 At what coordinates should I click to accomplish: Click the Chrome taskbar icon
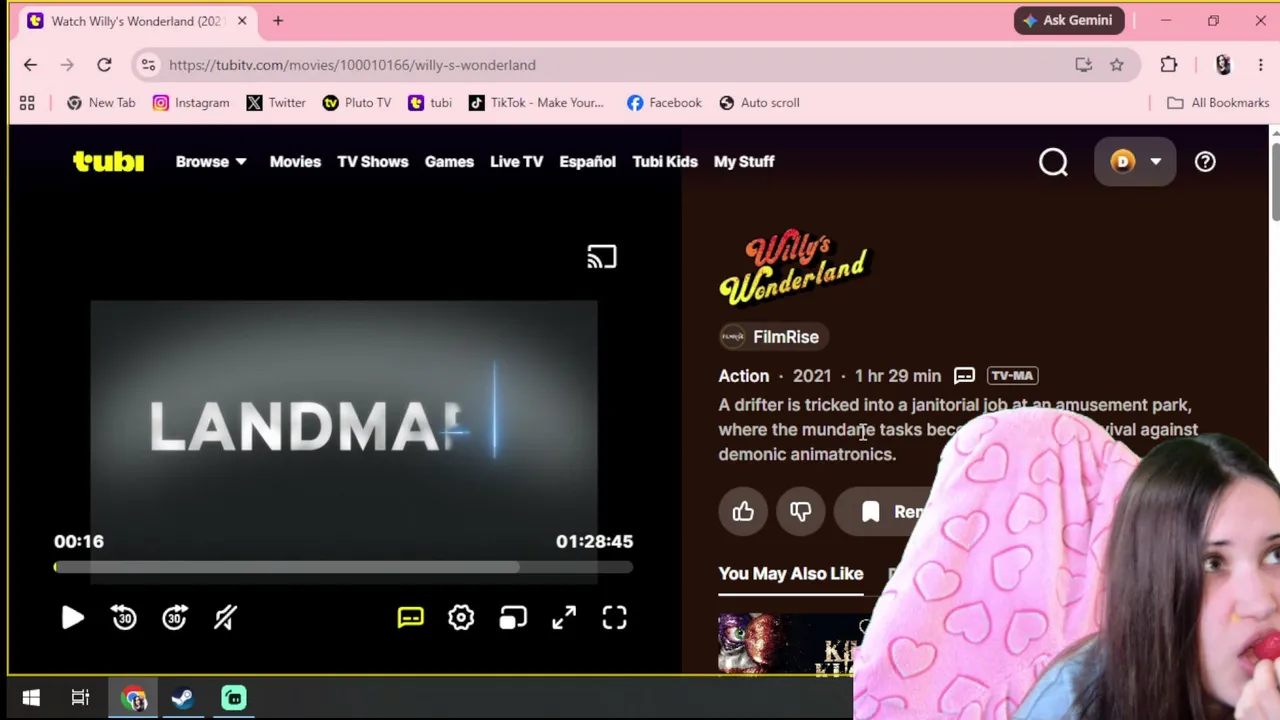133,698
